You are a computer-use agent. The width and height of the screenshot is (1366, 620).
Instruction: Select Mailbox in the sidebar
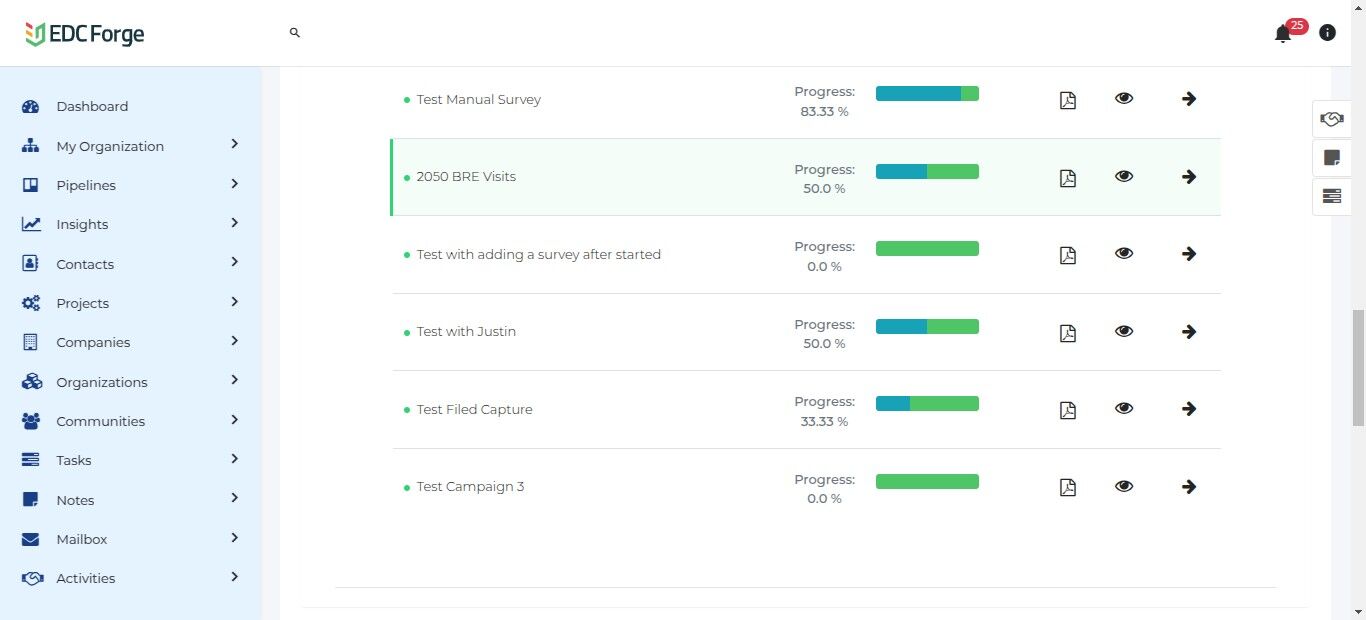(x=81, y=539)
